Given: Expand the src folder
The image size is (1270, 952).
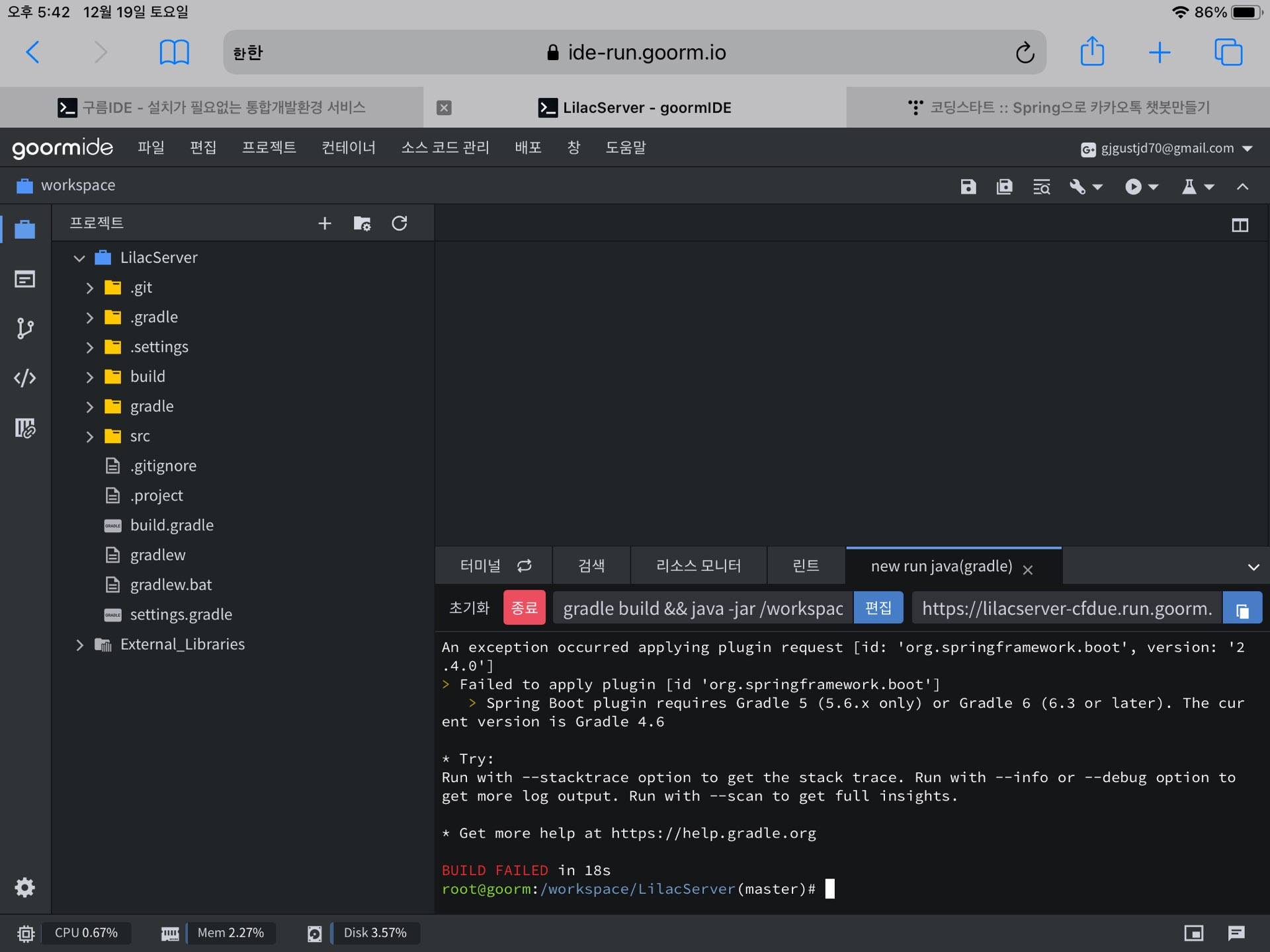Looking at the screenshot, I should (x=90, y=436).
